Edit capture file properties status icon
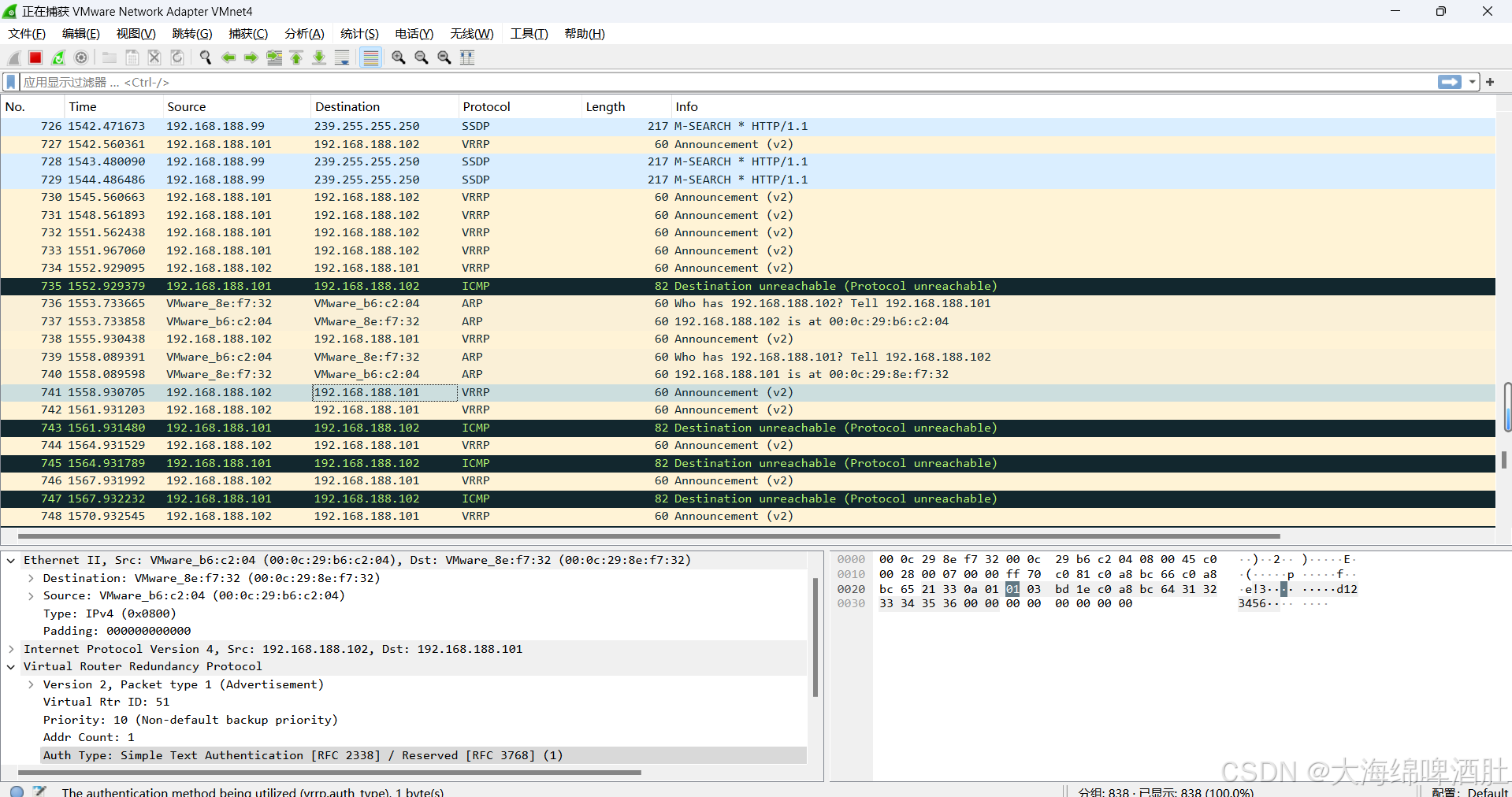 pyautogui.click(x=39, y=791)
